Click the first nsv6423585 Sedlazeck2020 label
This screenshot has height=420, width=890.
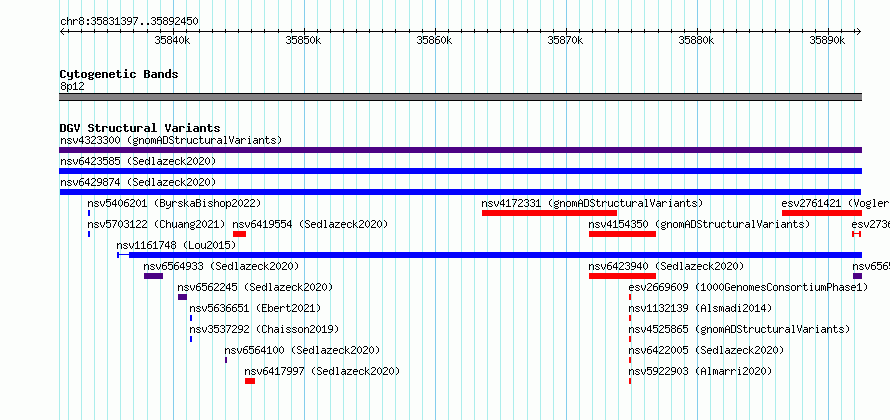point(138,161)
